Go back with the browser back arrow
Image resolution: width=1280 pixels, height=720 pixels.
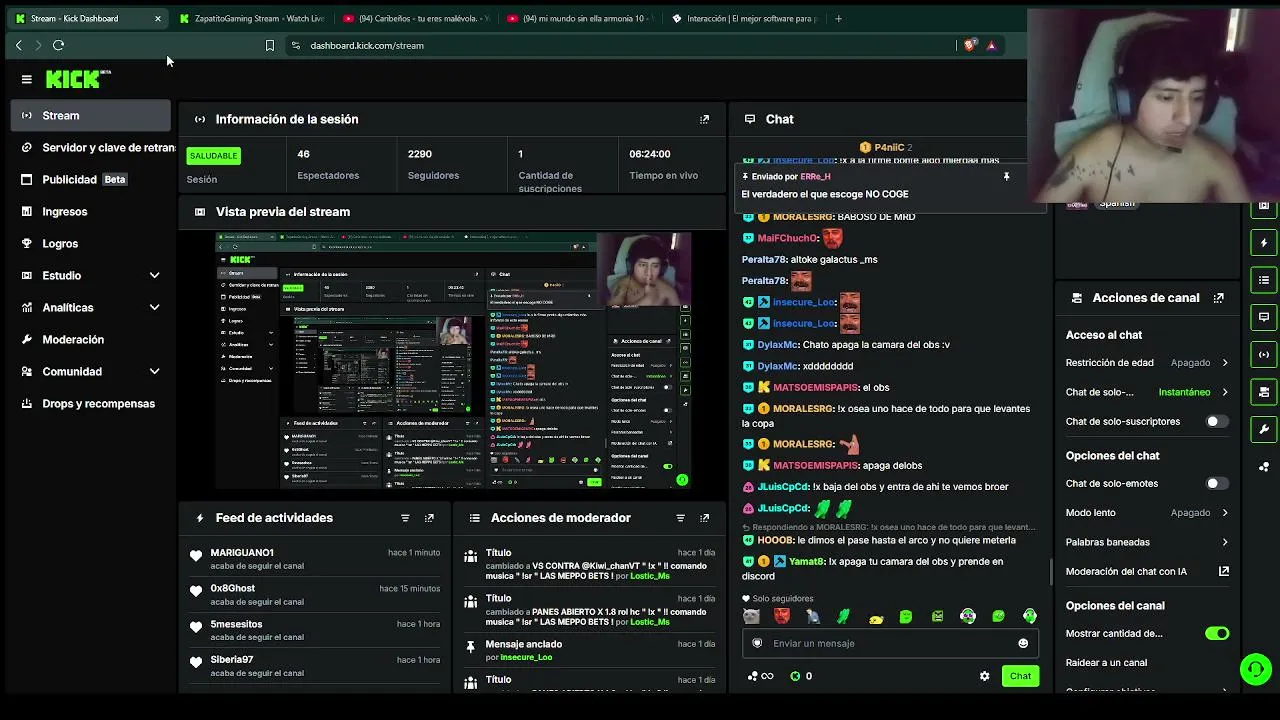(x=18, y=45)
